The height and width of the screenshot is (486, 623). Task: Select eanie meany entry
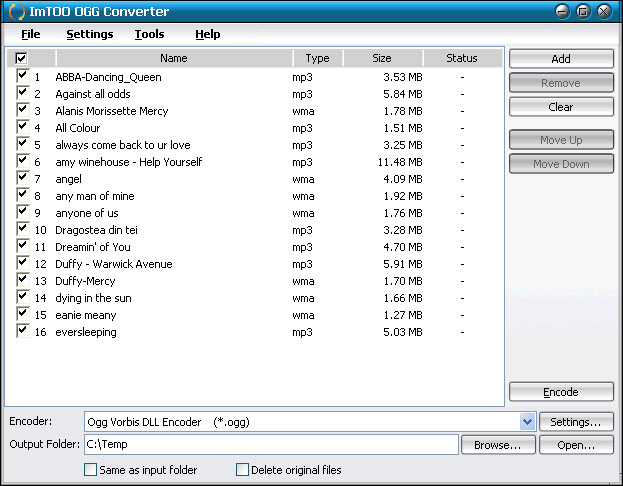click(86, 315)
